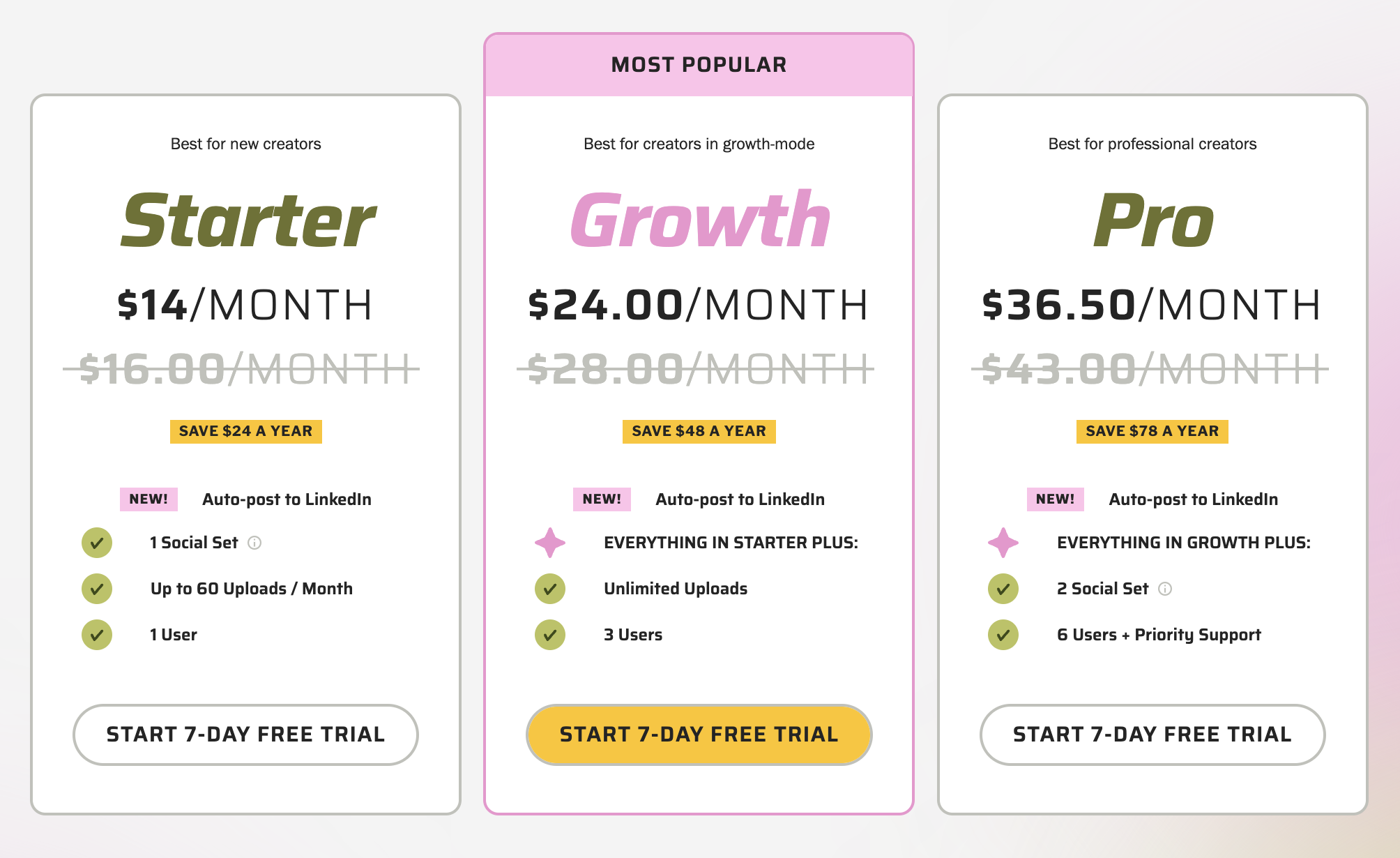Start 7-day free trial on the Growth plan
Viewport: 1400px width, 858px height.
click(x=699, y=734)
